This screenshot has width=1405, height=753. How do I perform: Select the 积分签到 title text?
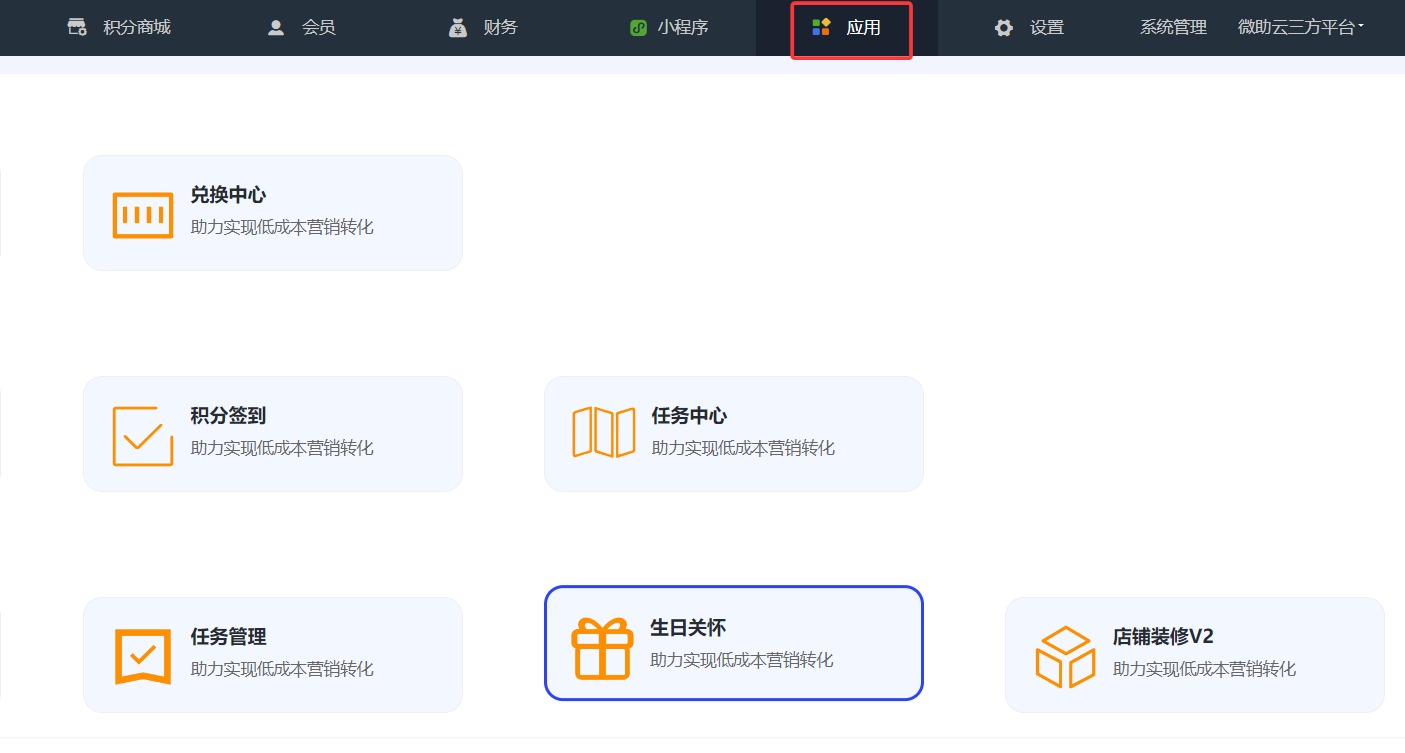(x=228, y=416)
